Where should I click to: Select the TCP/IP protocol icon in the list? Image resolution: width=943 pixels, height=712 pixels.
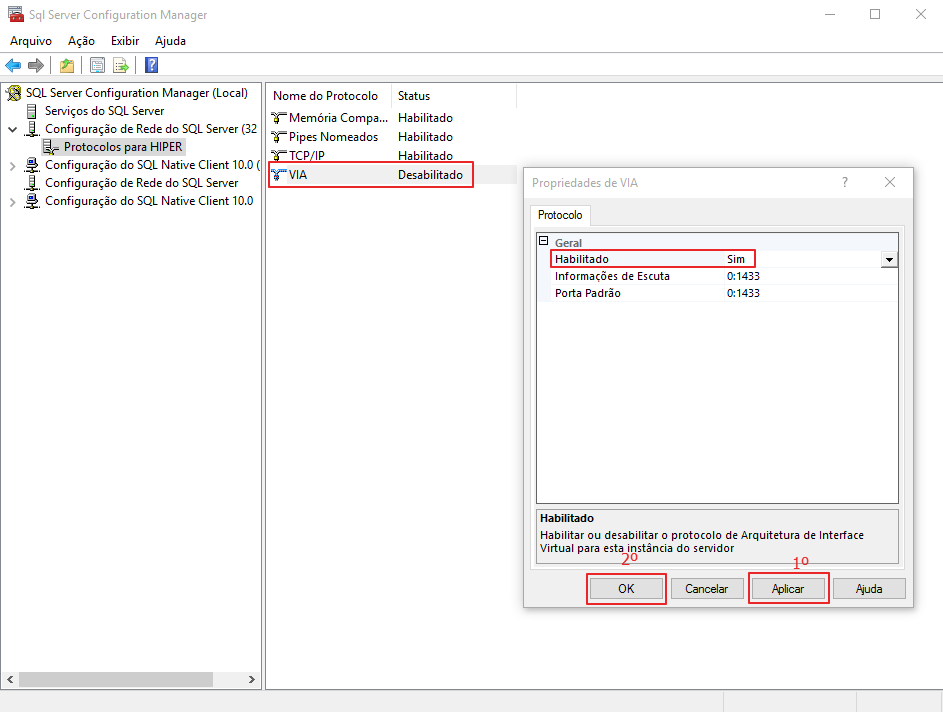pyautogui.click(x=279, y=156)
